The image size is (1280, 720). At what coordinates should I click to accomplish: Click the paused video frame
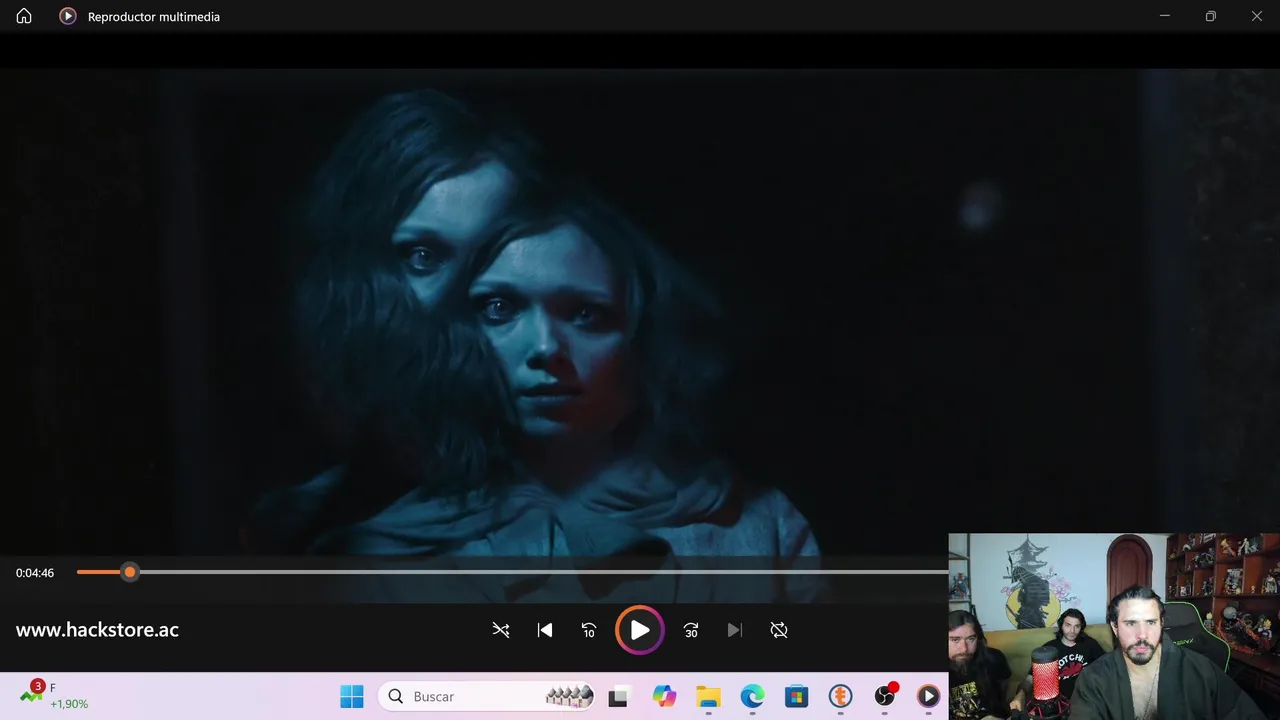tap(640, 310)
